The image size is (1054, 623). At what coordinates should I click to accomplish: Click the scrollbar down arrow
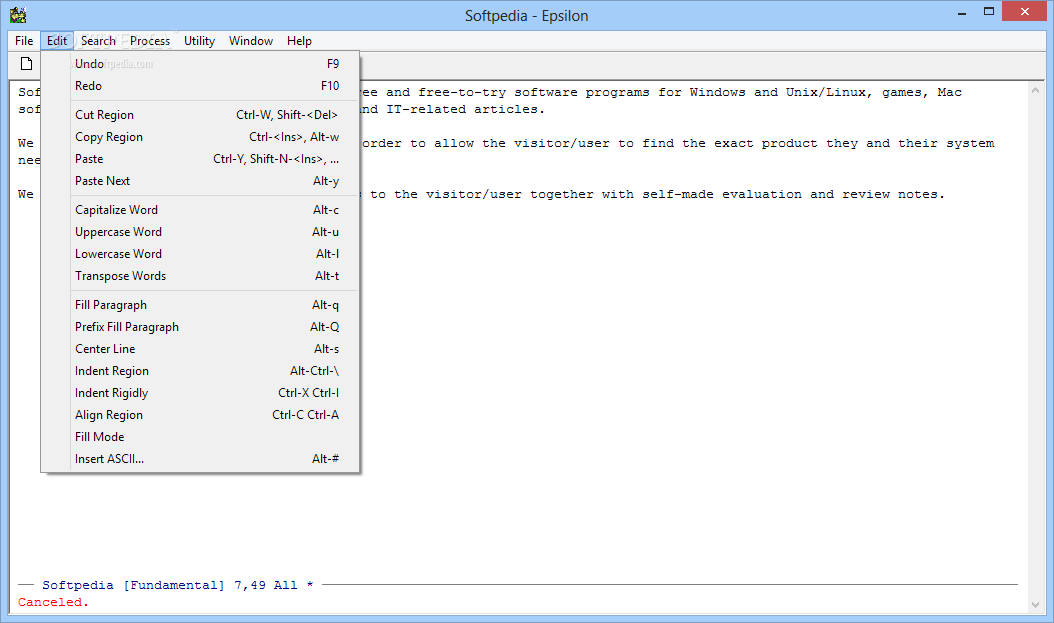1035,605
